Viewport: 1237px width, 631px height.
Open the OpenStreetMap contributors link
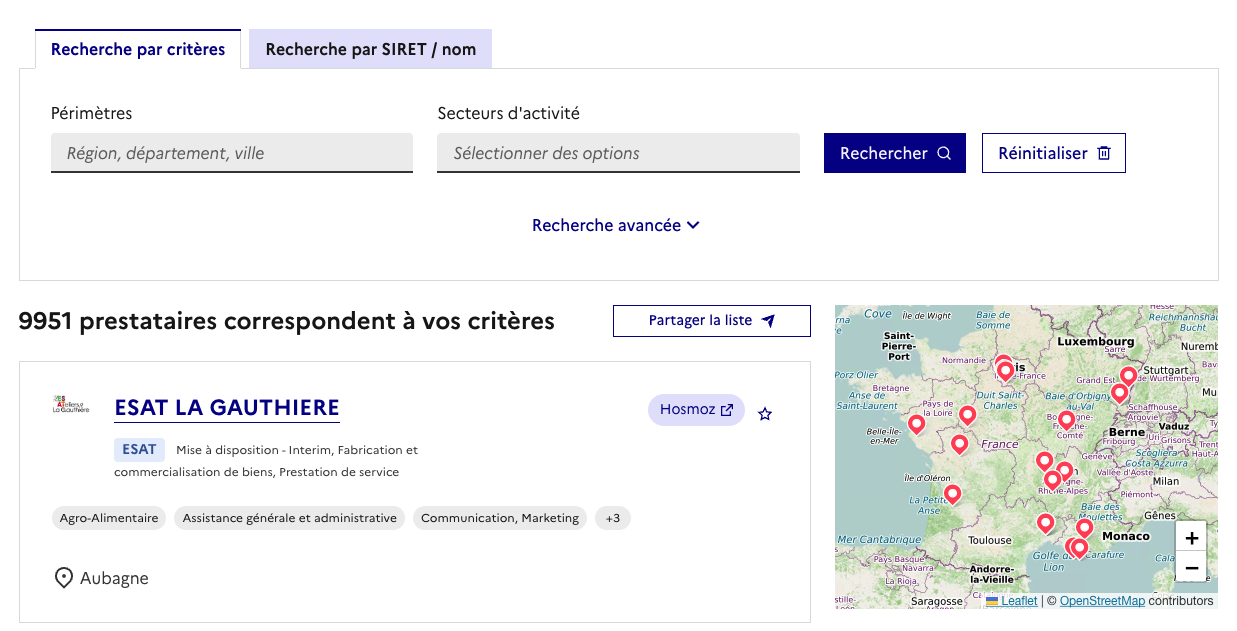(x=1102, y=600)
